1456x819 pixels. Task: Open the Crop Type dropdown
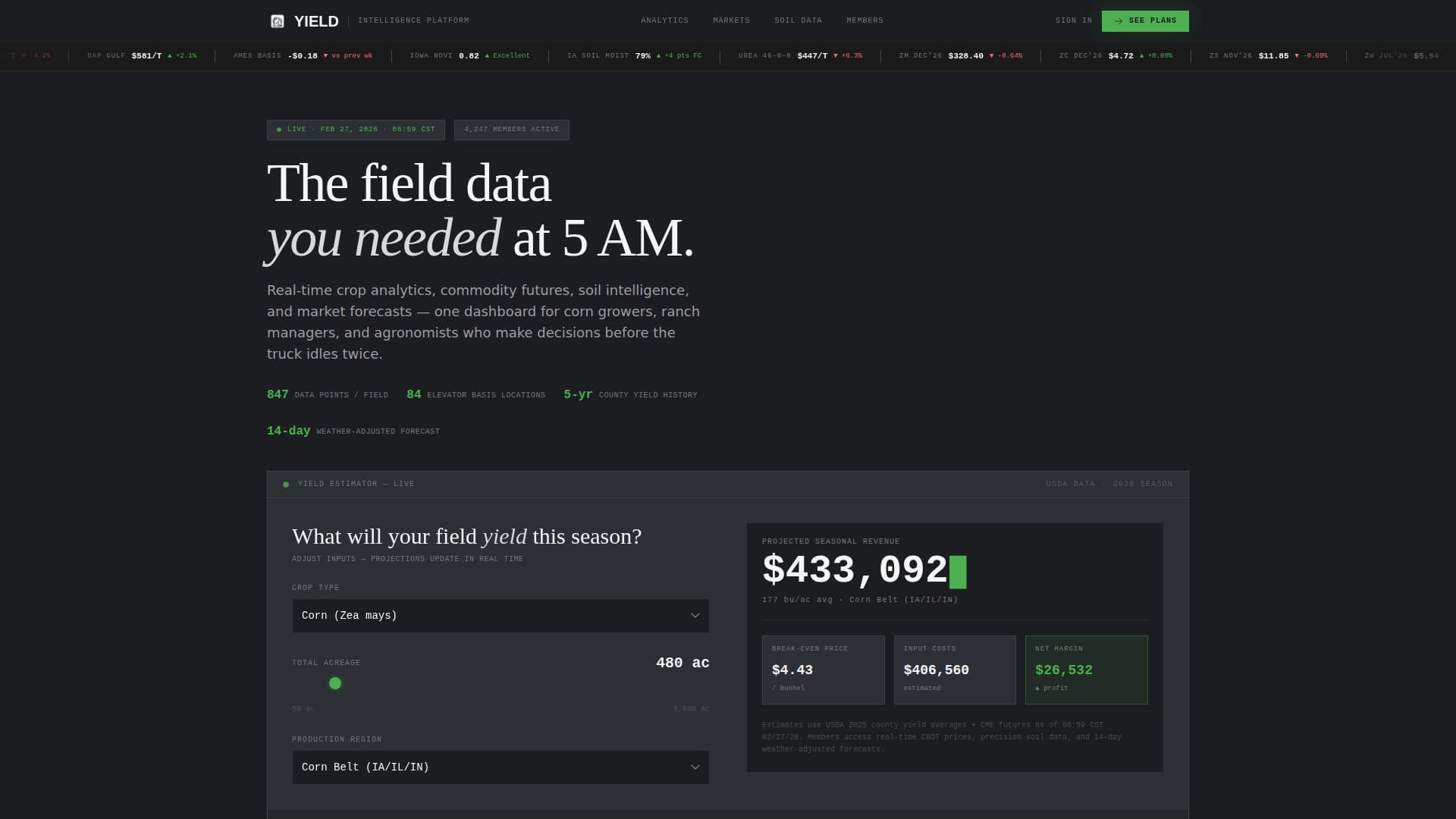[x=500, y=616]
